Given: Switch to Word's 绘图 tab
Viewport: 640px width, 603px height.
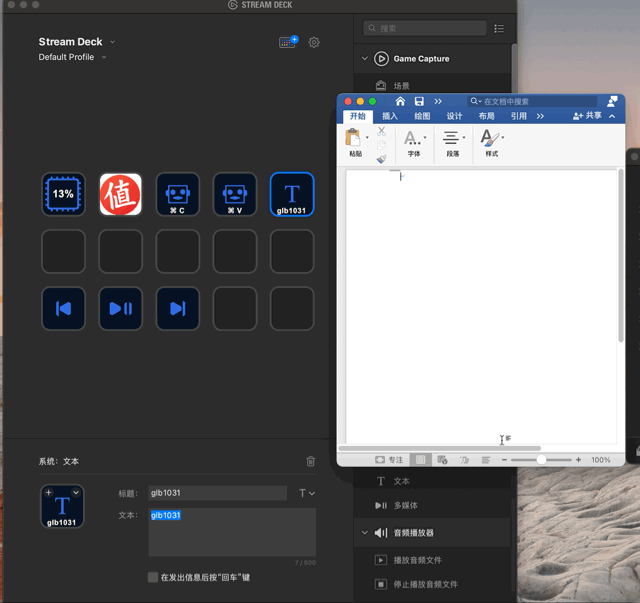Looking at the screenshot, I should point(422,116).
